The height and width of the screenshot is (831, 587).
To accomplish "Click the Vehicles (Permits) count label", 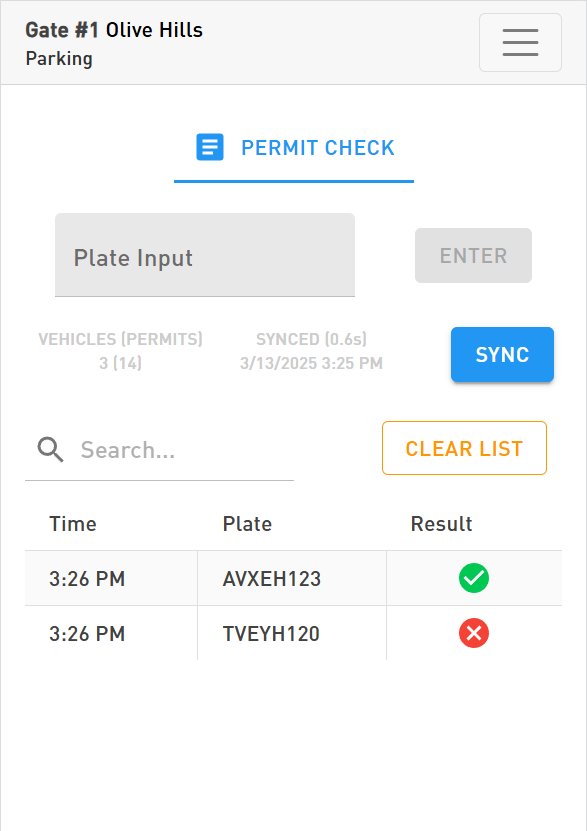I will 120,351.
